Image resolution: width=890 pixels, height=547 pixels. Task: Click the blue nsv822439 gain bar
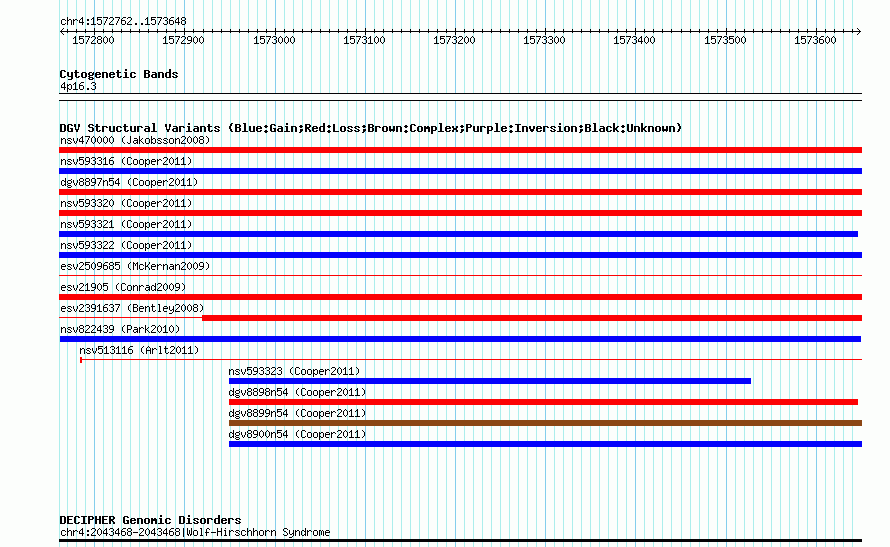pos(460,339)
